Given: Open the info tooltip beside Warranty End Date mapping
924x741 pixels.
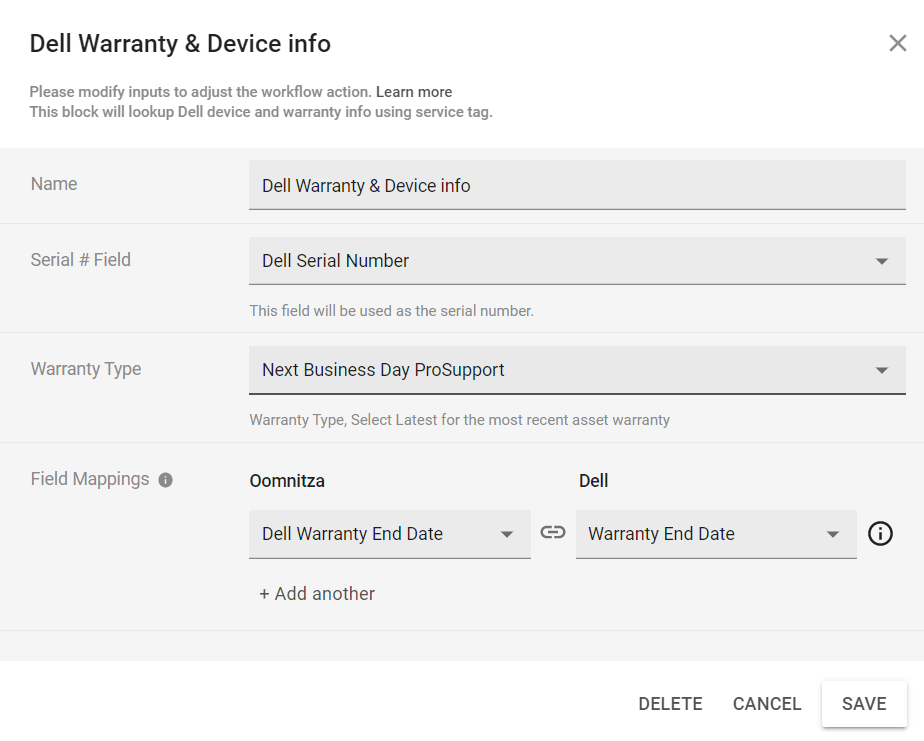Looking at the screenshot, I should 880,533.
